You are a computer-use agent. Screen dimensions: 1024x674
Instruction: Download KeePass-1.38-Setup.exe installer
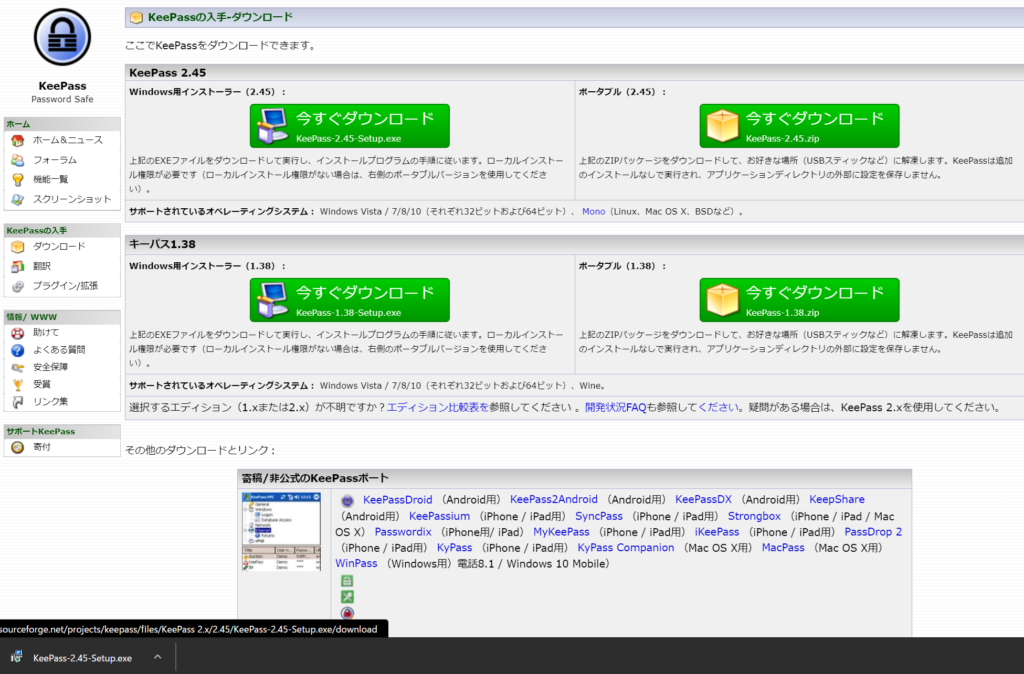[349, 299]
